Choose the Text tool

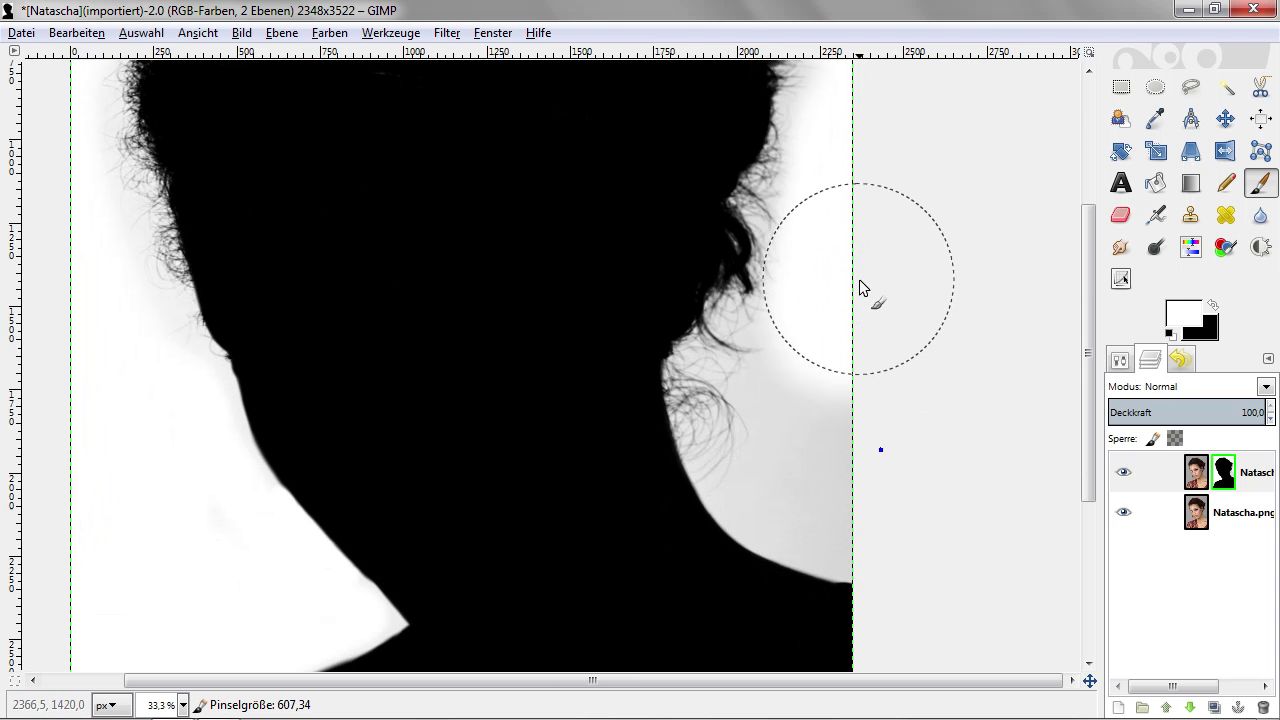click(x=1120, y=183)
